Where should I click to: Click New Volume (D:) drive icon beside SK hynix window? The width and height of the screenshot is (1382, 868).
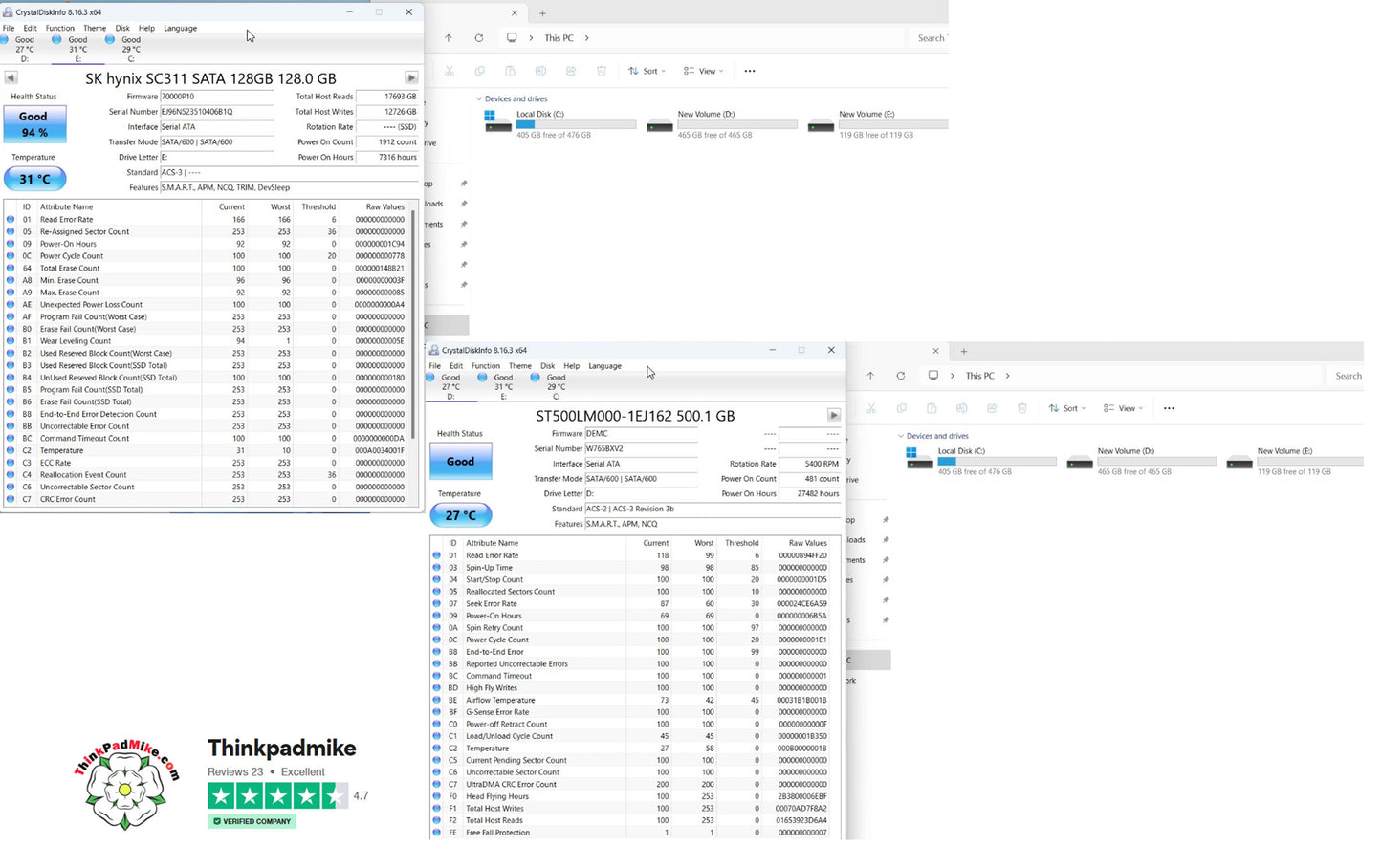pyautogui.click(x=660, y=124)
